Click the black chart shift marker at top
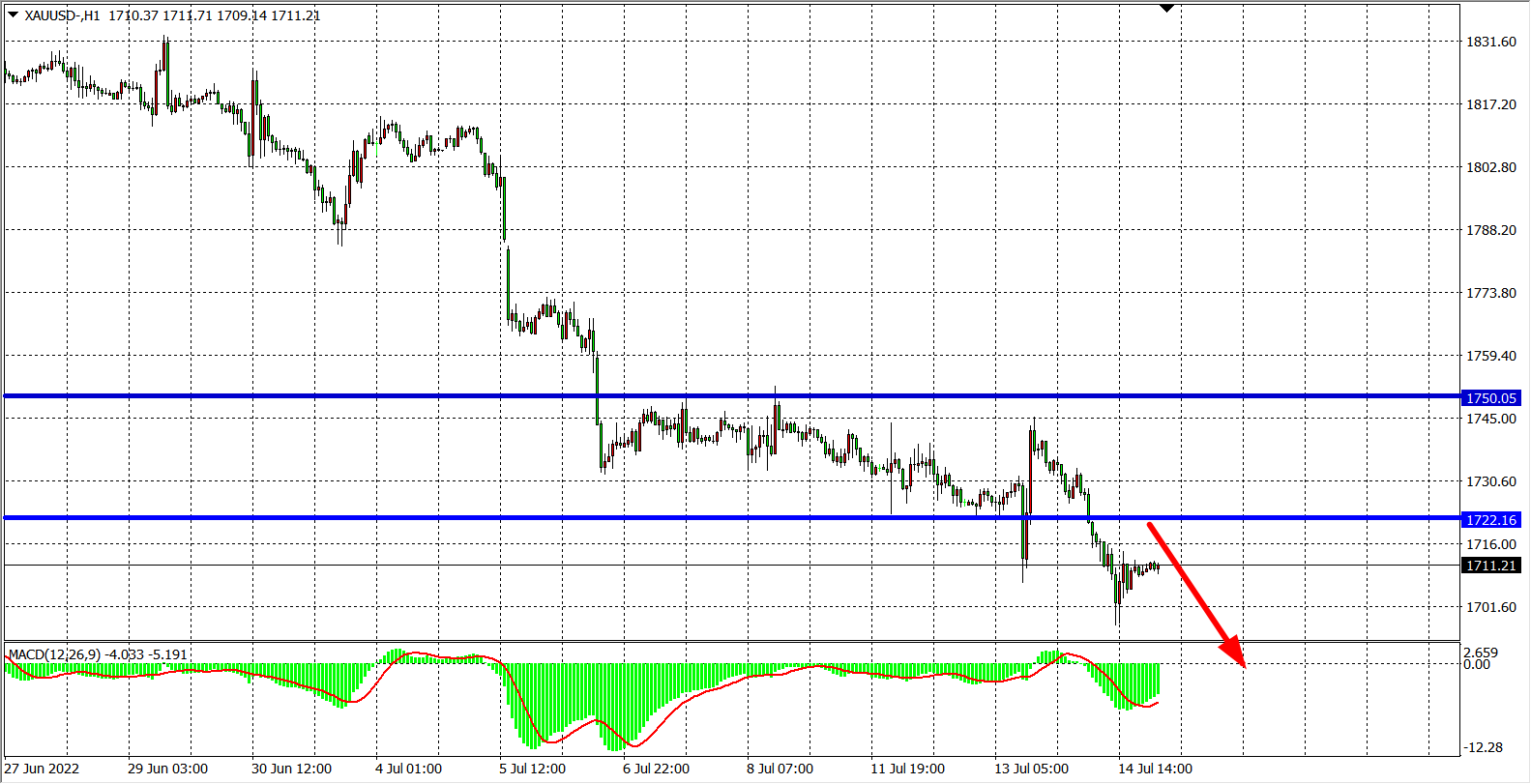 click(1166, 8)
